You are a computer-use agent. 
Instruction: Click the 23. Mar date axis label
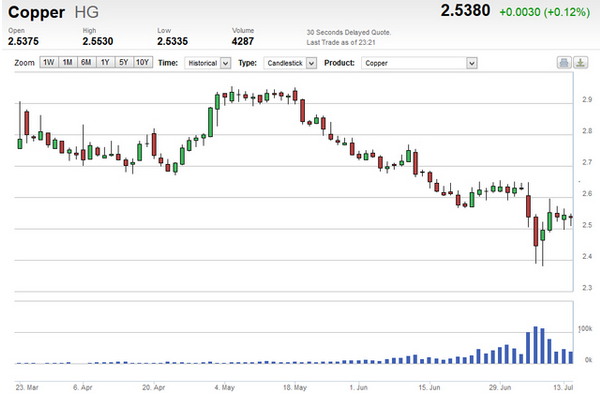[x=27, y=388]
